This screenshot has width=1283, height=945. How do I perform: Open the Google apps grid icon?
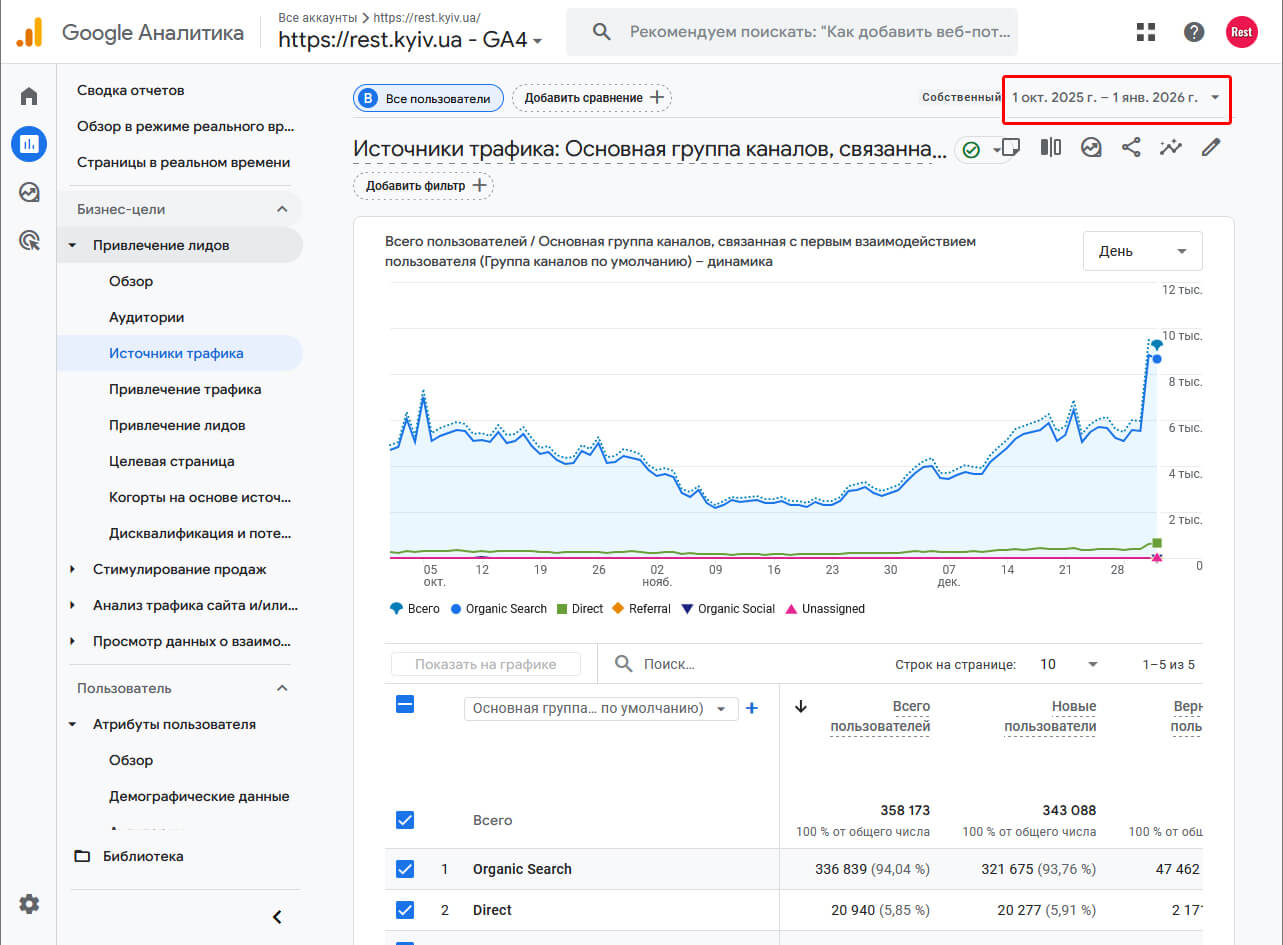[x=1146, y=32]
